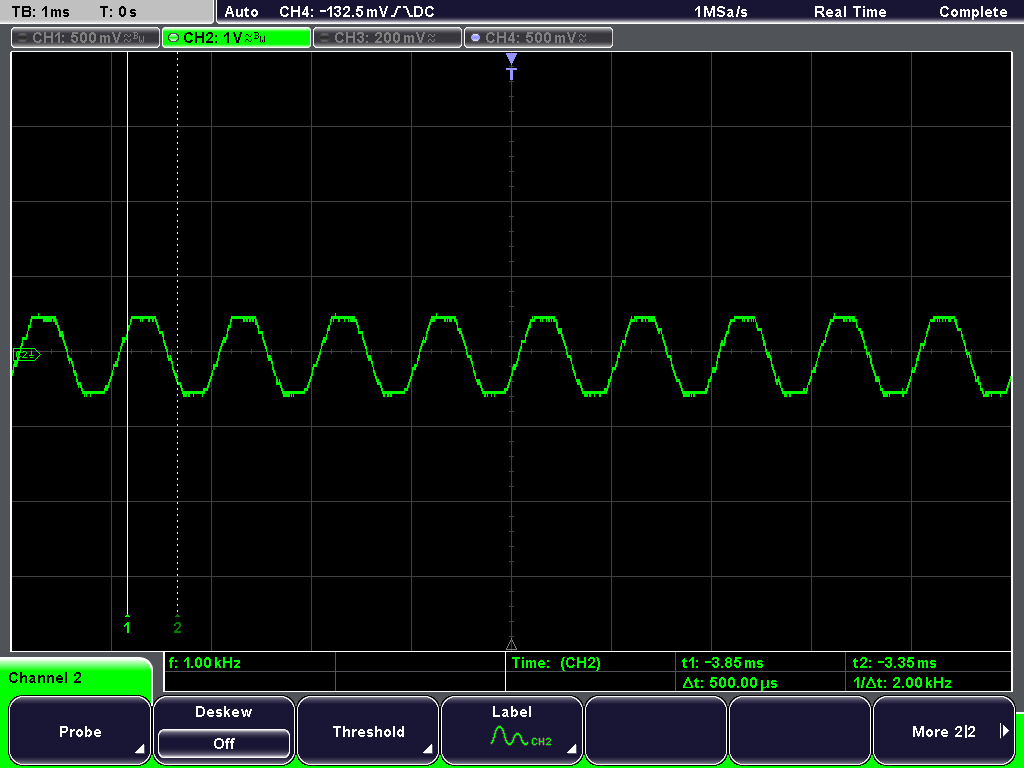Click the f: 1.00 kHz frequency measurement
1024x768 pixels.
coord(204,662)
